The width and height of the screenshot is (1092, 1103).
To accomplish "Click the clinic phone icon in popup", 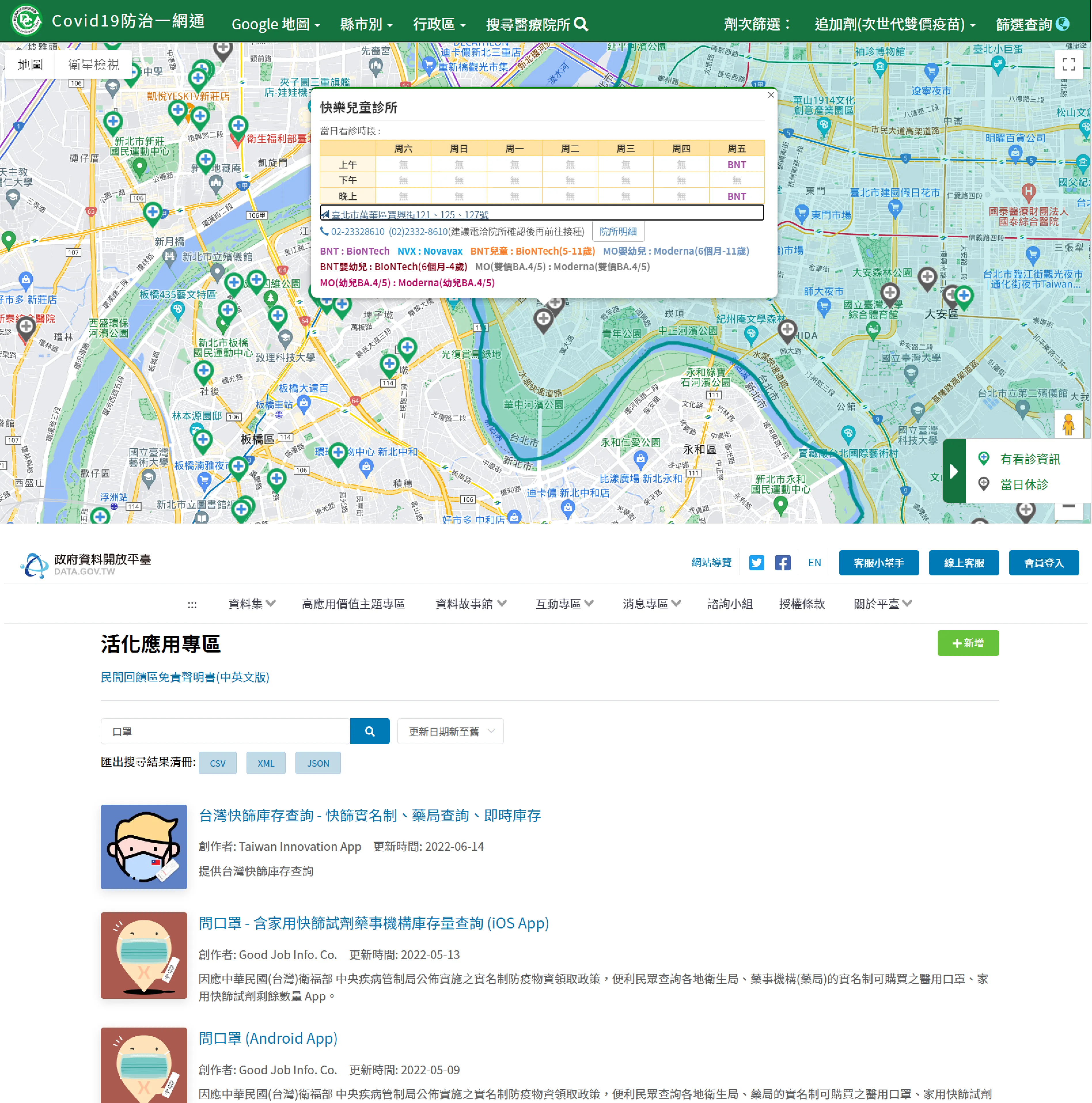I will coord(324,231).
